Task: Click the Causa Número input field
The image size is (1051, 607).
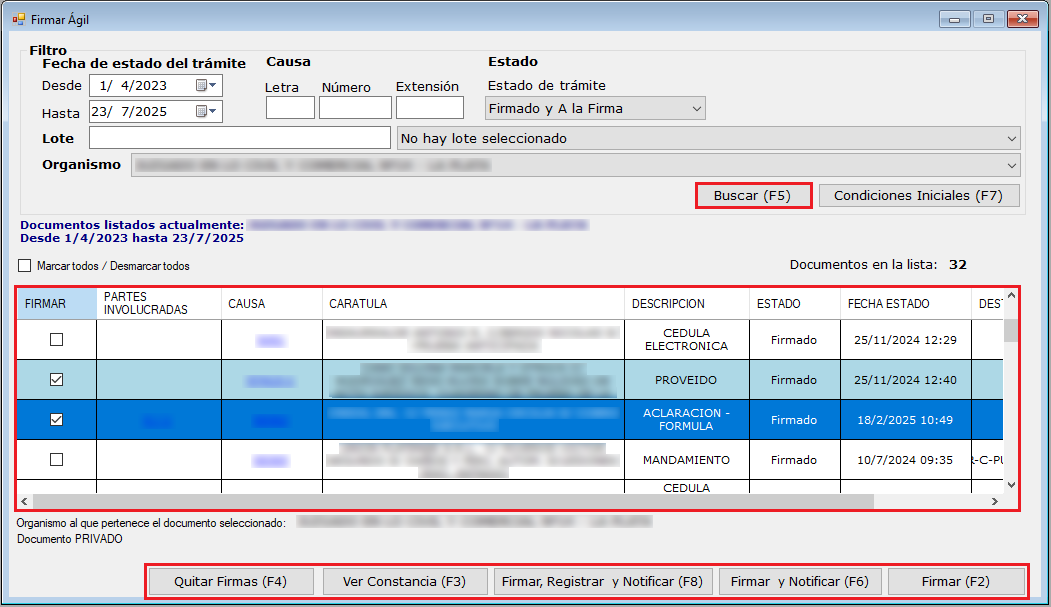Action: [x=355, y=108]
